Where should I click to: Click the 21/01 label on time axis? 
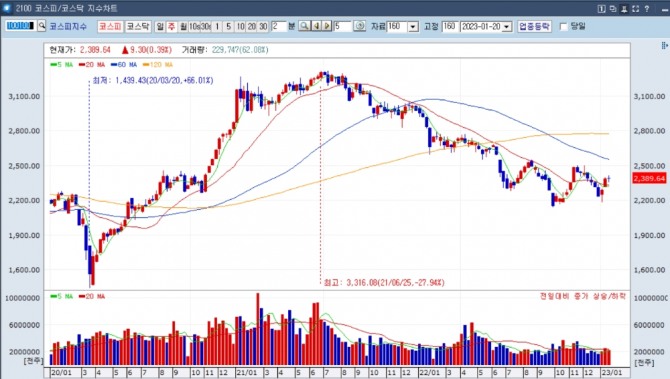pyautogui.click(x=247, y=373)
